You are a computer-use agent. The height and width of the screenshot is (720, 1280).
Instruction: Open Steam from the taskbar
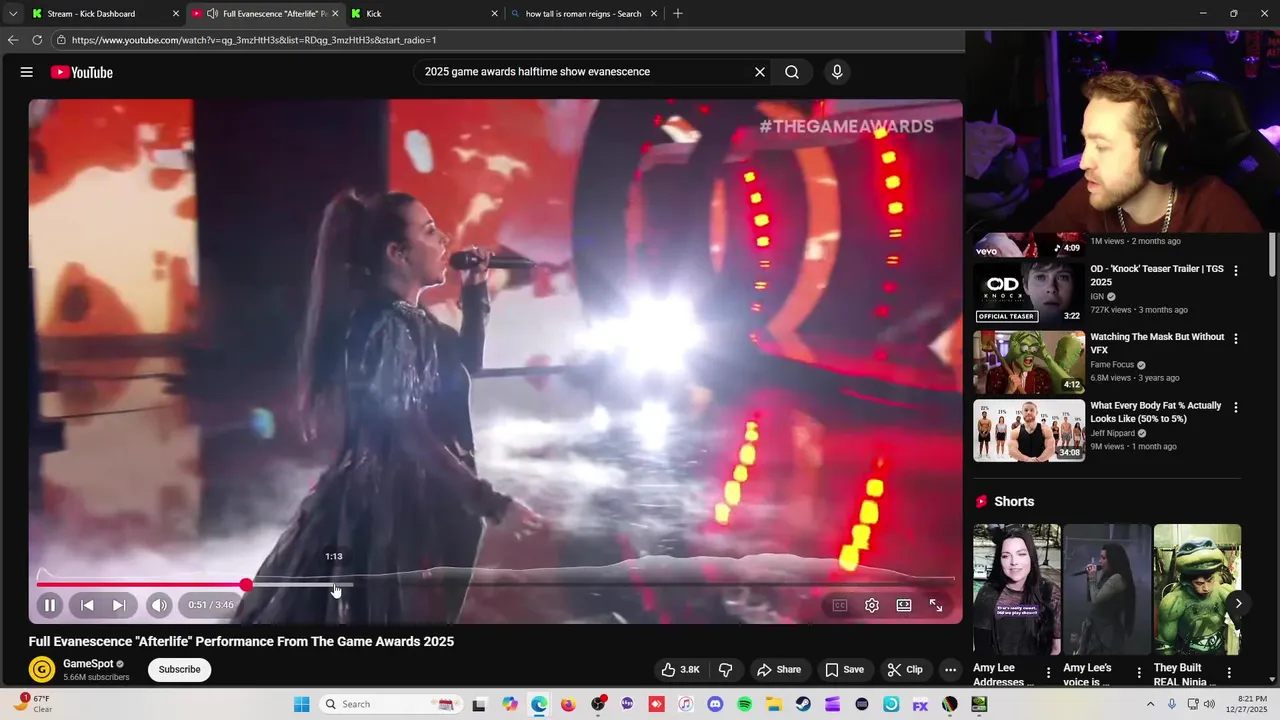tap(803, 704)
